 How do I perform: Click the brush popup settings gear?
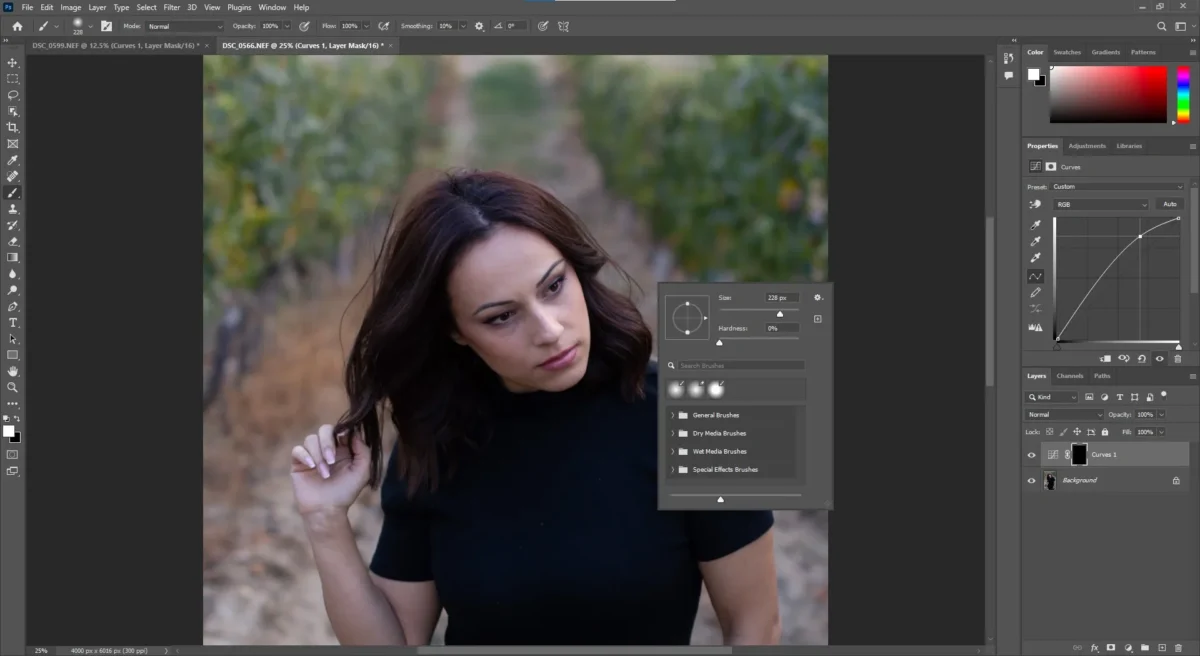818,297
